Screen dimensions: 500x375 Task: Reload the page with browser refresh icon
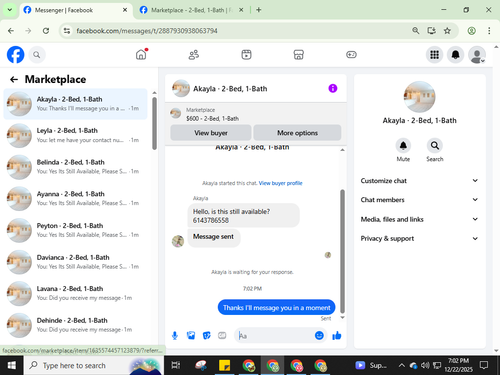point(46,31)
